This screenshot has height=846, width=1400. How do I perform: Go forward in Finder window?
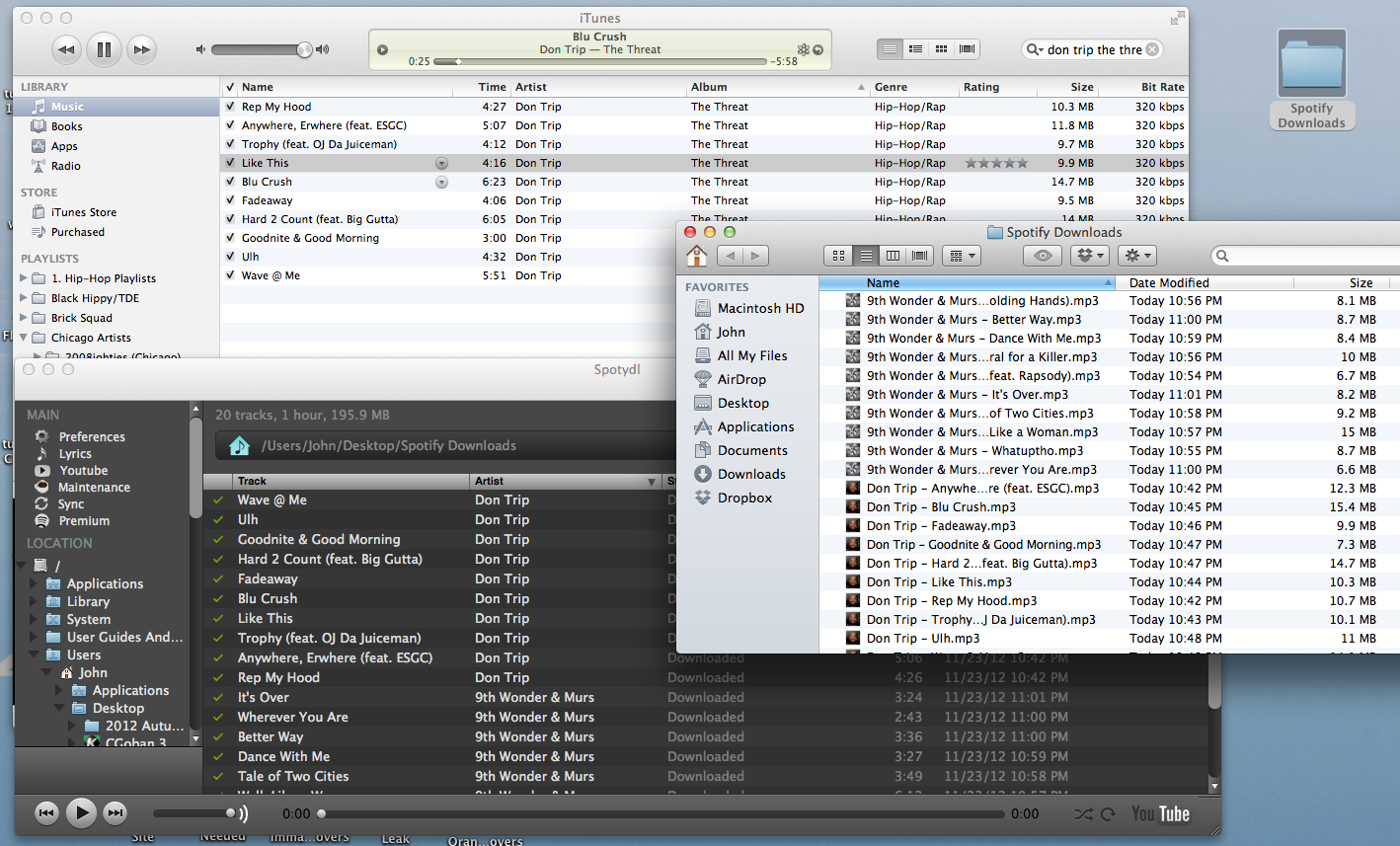click(756, 256)
